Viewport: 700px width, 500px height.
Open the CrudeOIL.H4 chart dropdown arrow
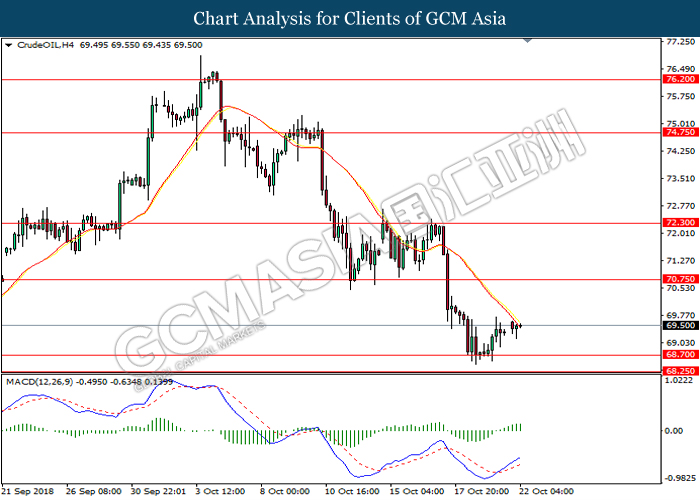9,45
